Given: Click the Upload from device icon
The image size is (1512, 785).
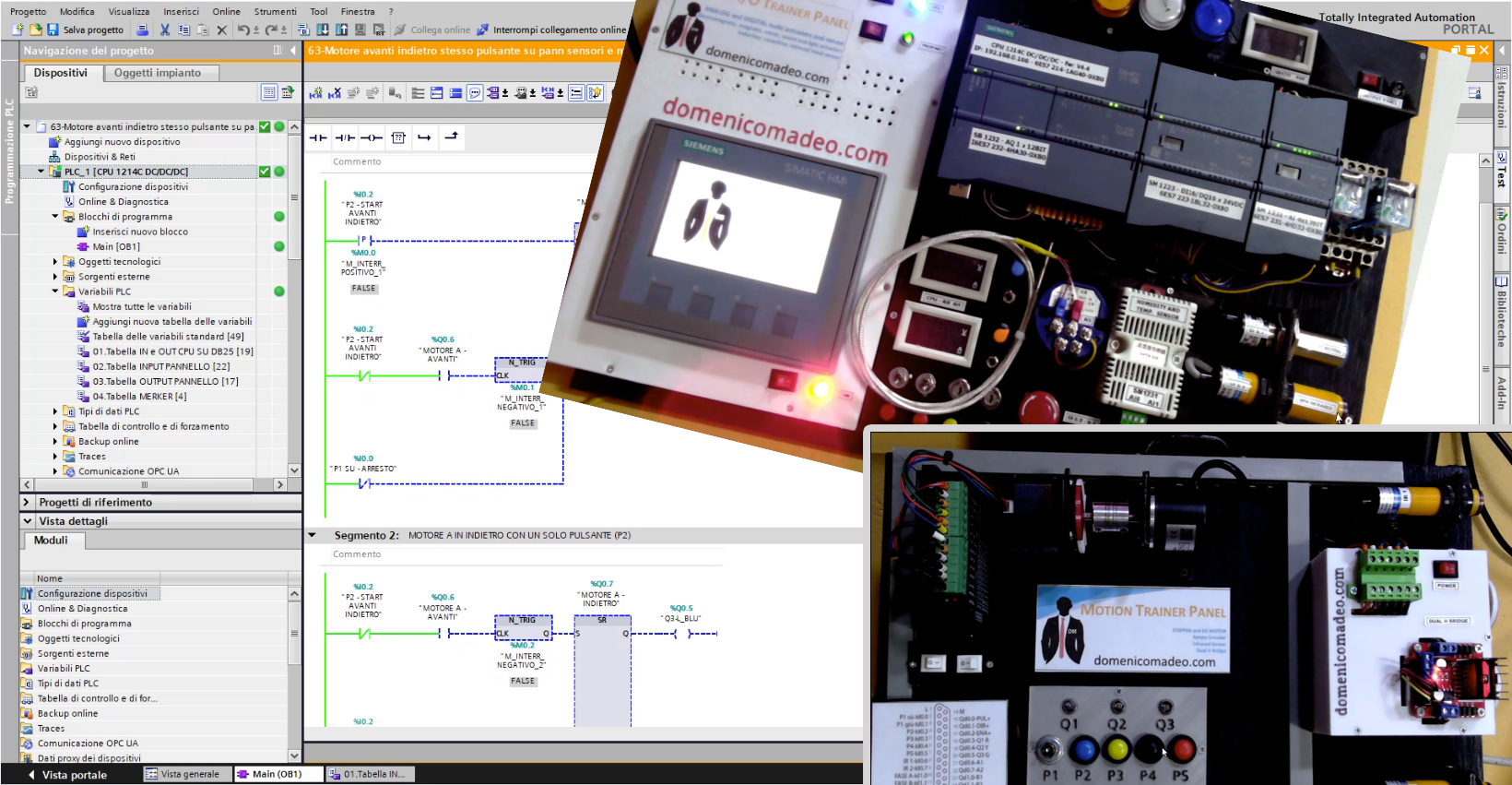Looking at the screenshot, I should point(341,30).
